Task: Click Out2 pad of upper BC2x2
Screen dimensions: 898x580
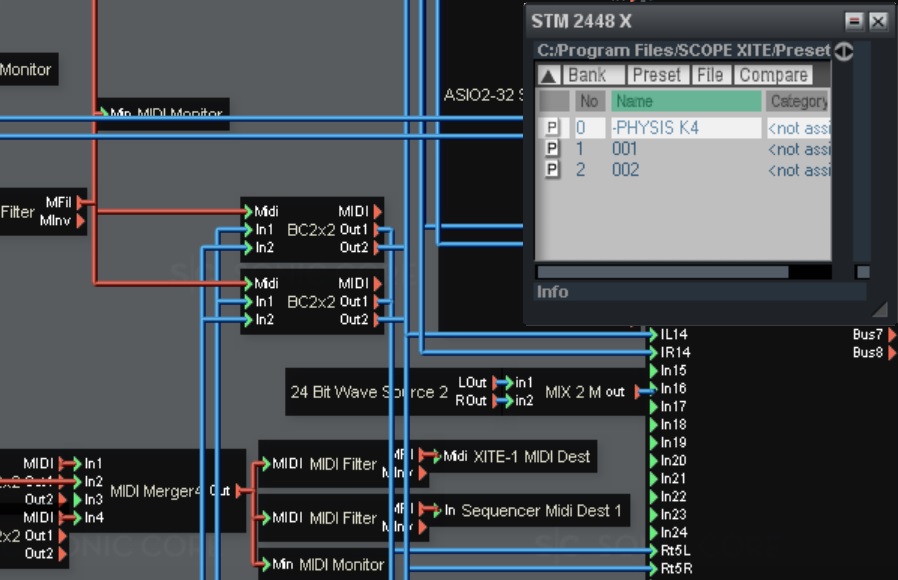Action: point(377,248)
